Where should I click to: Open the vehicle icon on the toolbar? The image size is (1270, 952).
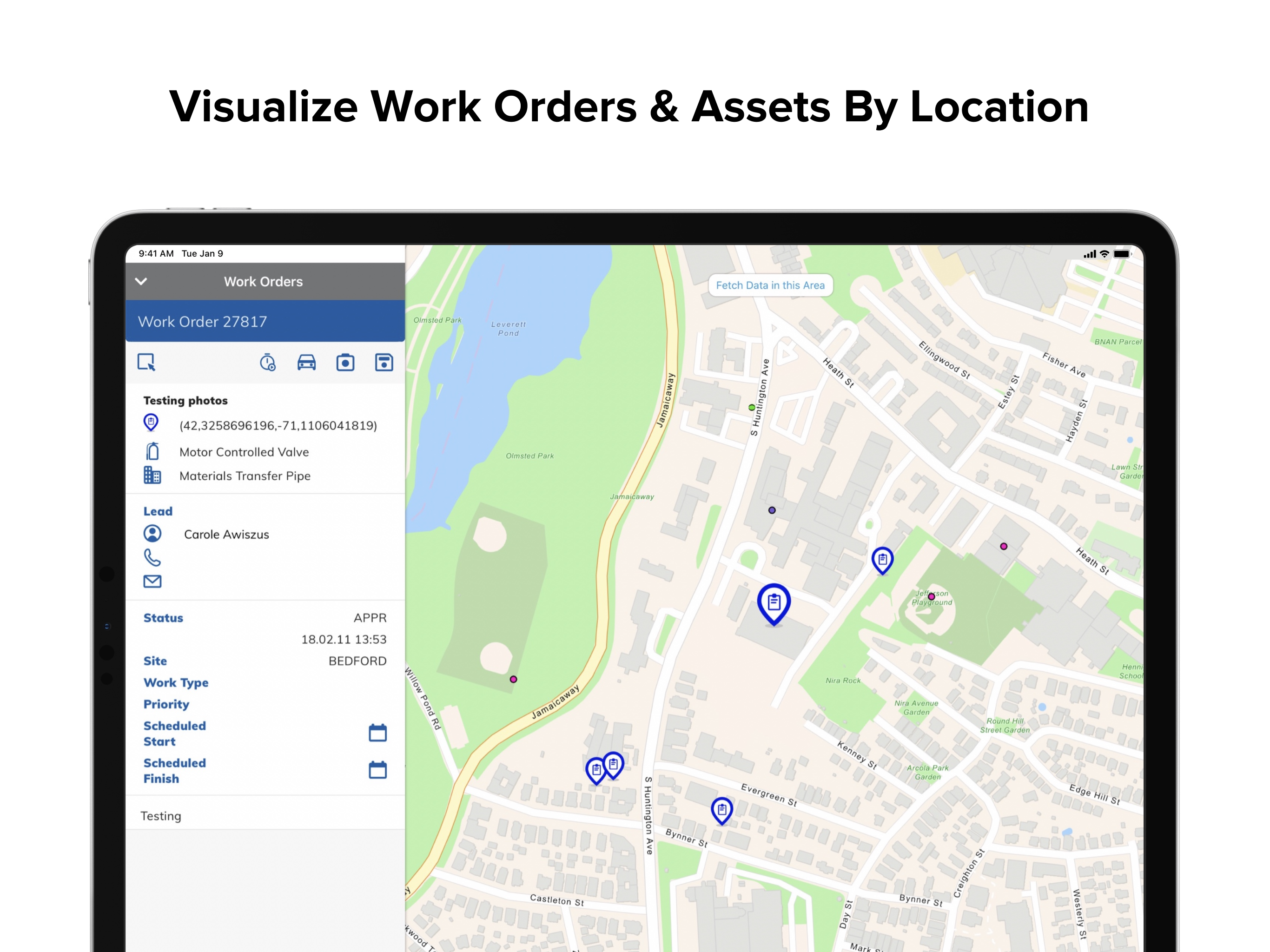click(307, 362)
